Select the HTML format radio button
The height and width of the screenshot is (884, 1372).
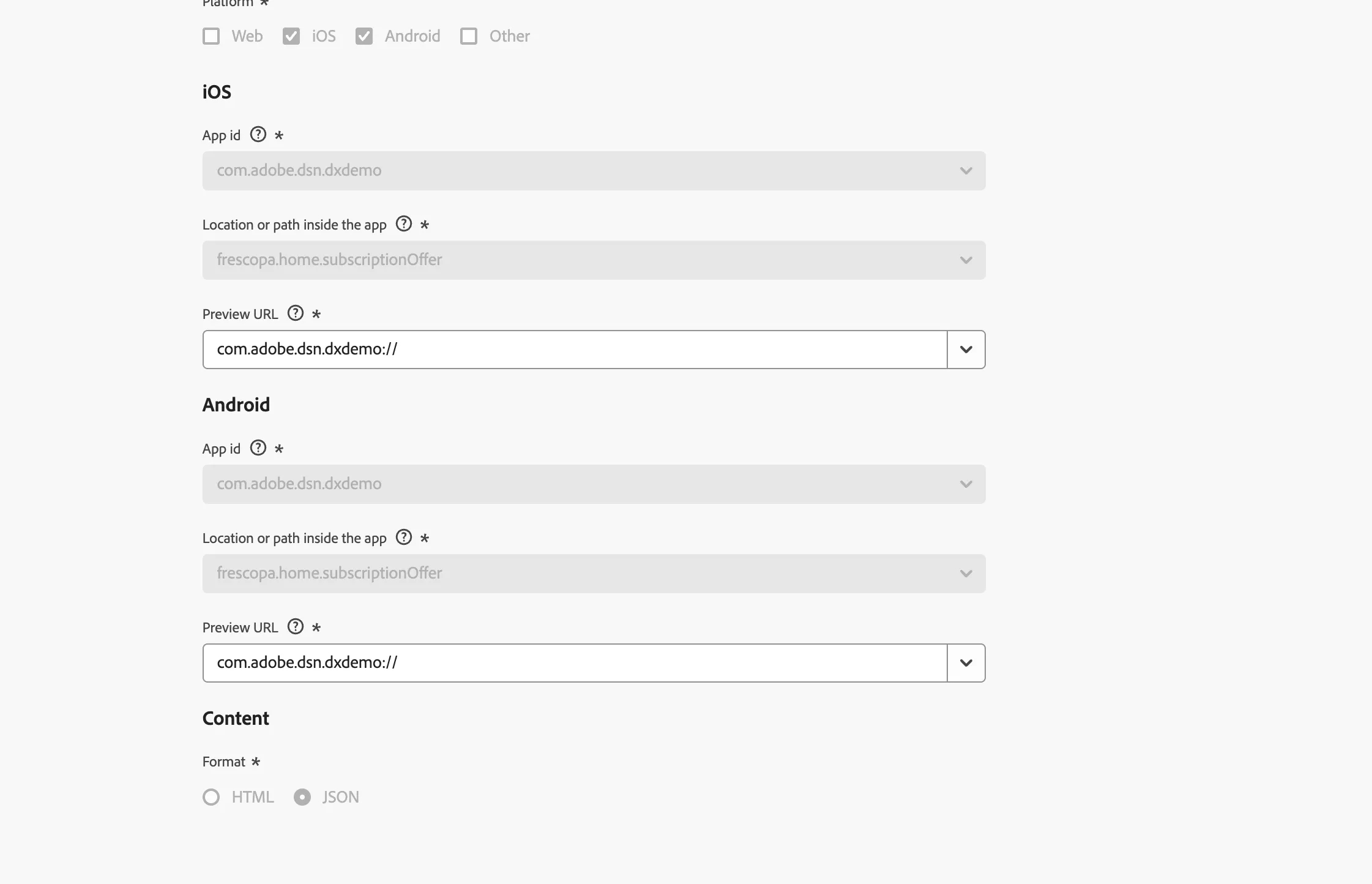pos(211,797)
